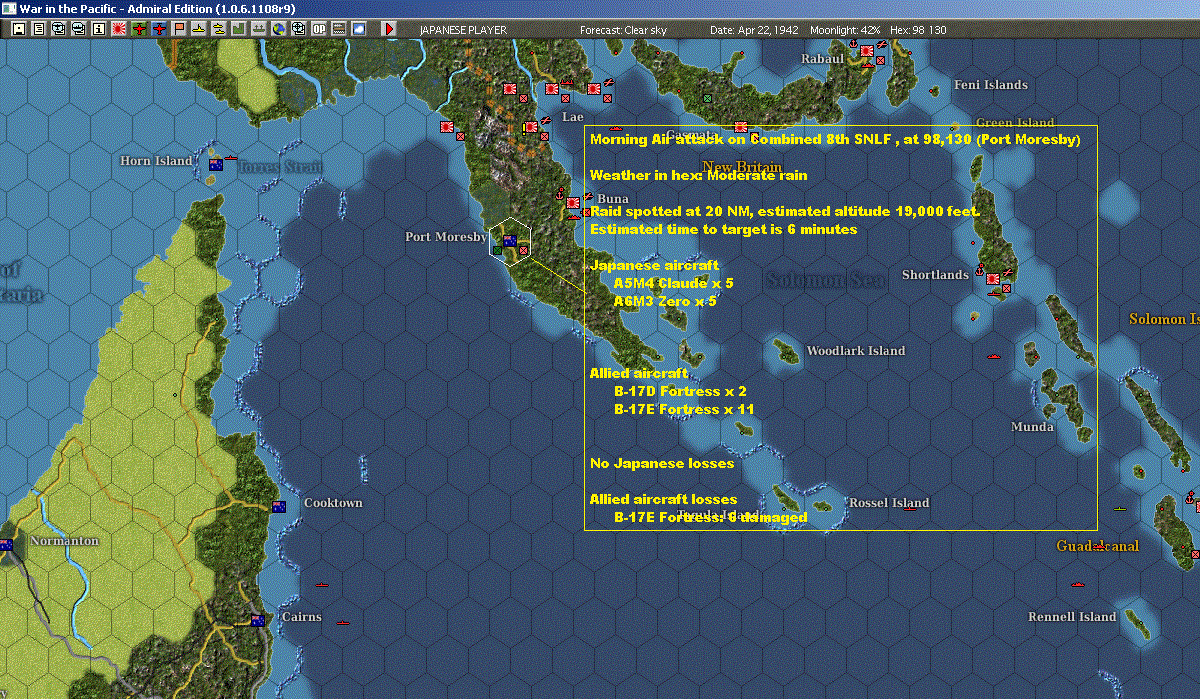Screen dimensions: 1200x699
Task: Click the Japanese rising sun flag toolbar icon
Action: (x=119, y=29)
